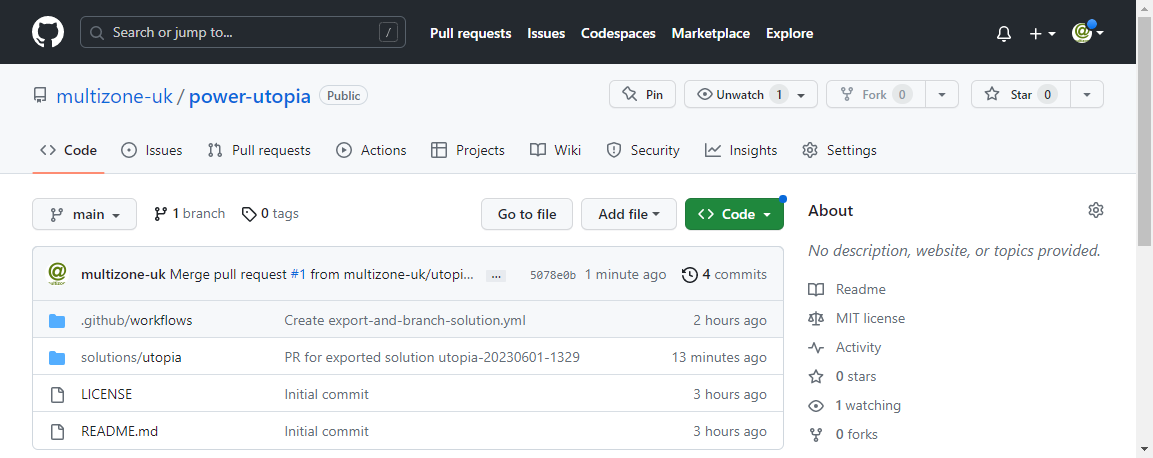The height and width of the screenshot is (458, 1153).
Task: Pin this repository
Action: pos(643,94)
